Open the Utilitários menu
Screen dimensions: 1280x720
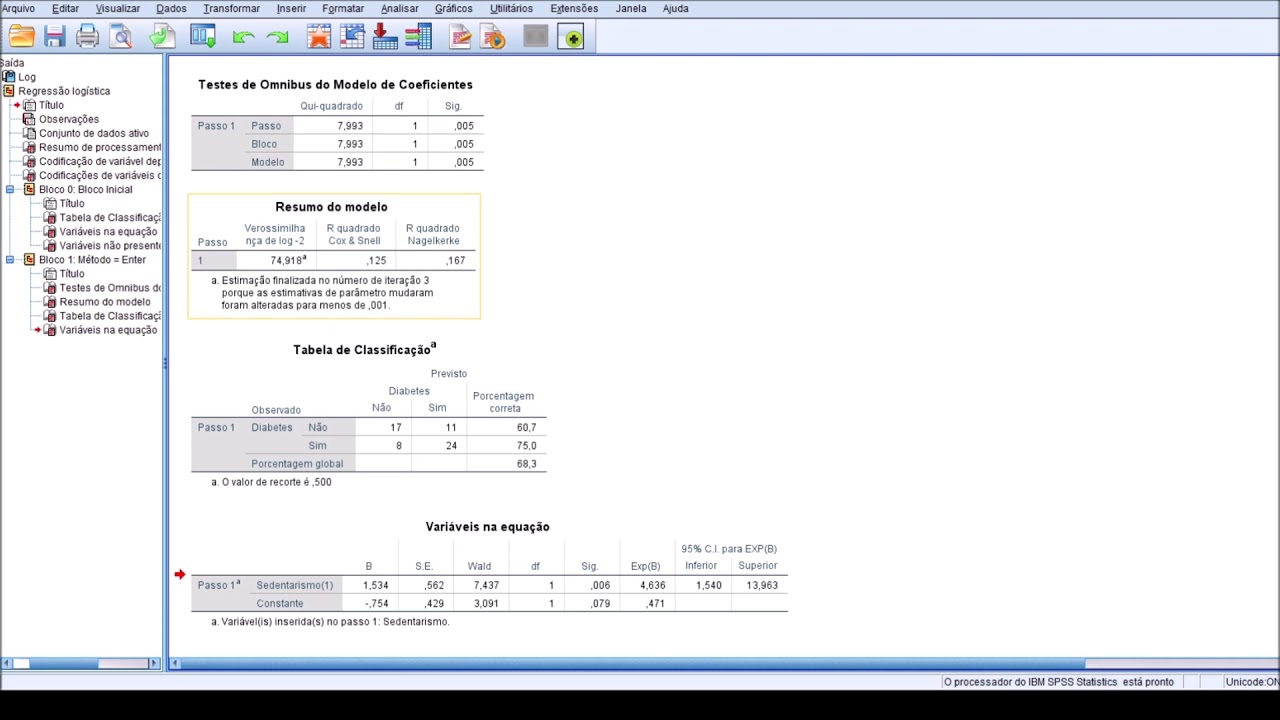[x=511, y=8]
